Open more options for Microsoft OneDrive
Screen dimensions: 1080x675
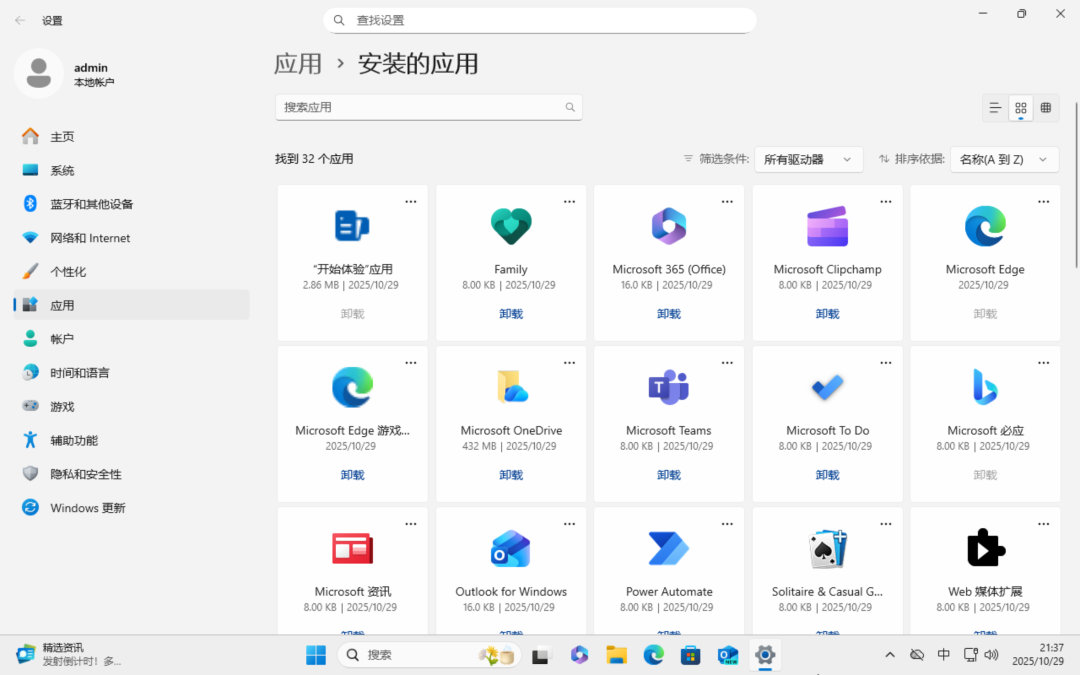click(x=569, y=363)
